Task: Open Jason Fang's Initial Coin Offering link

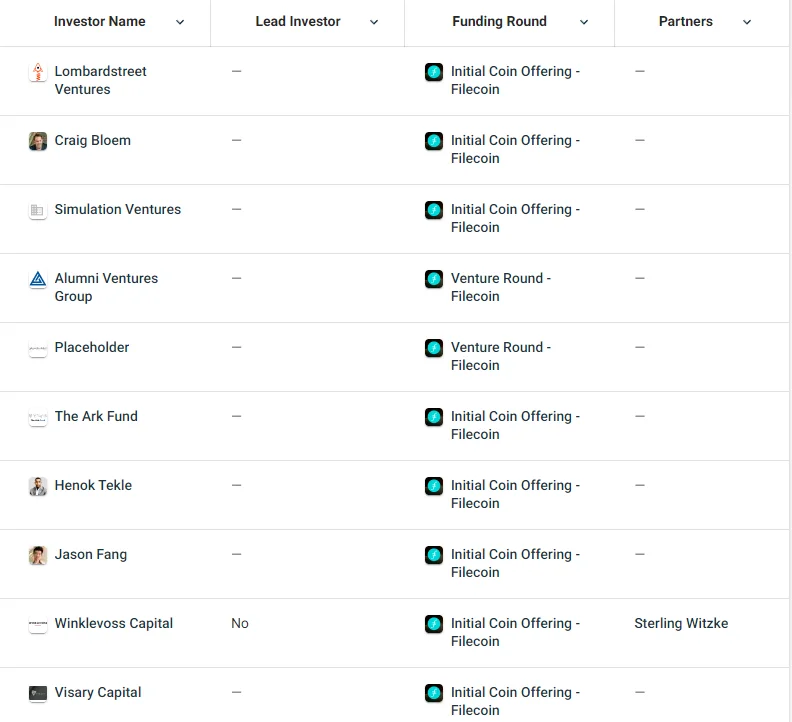Action: click(x=515, y=563)
